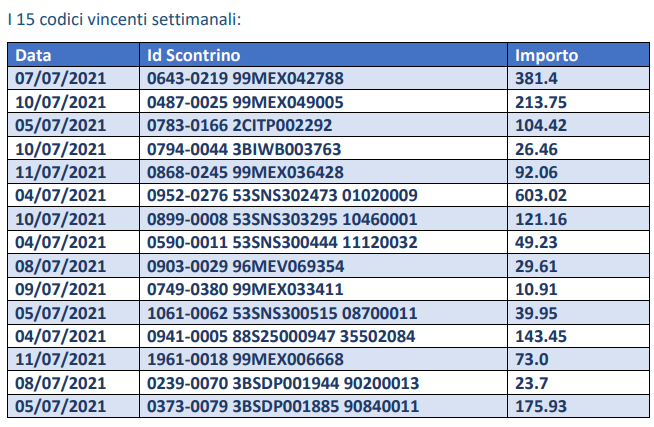Click the amount 603.02 cell
This screenshot has width=654, height=427.
(x=578, y=195)
